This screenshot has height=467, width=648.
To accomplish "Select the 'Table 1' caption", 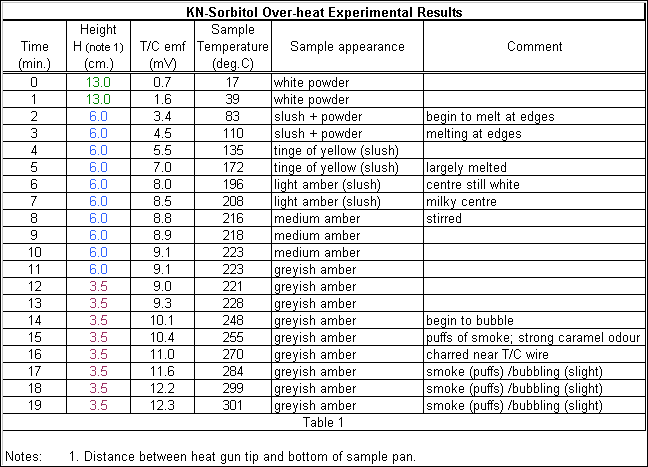I will click(x=324, y=422).
